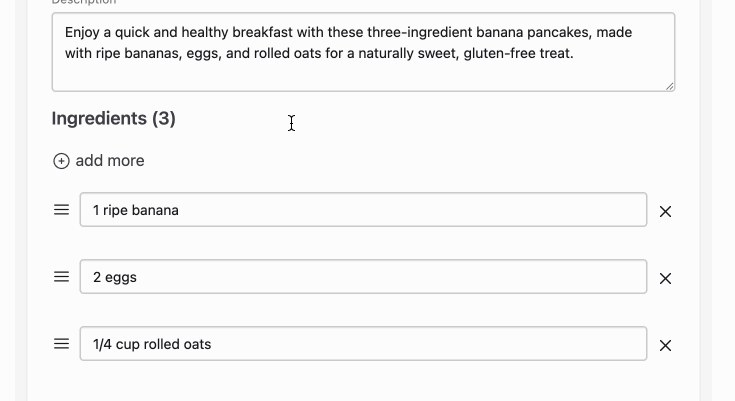Select the 1/4 cup rolled oats field
Screen dimensions: 735x401
[363, 344]
